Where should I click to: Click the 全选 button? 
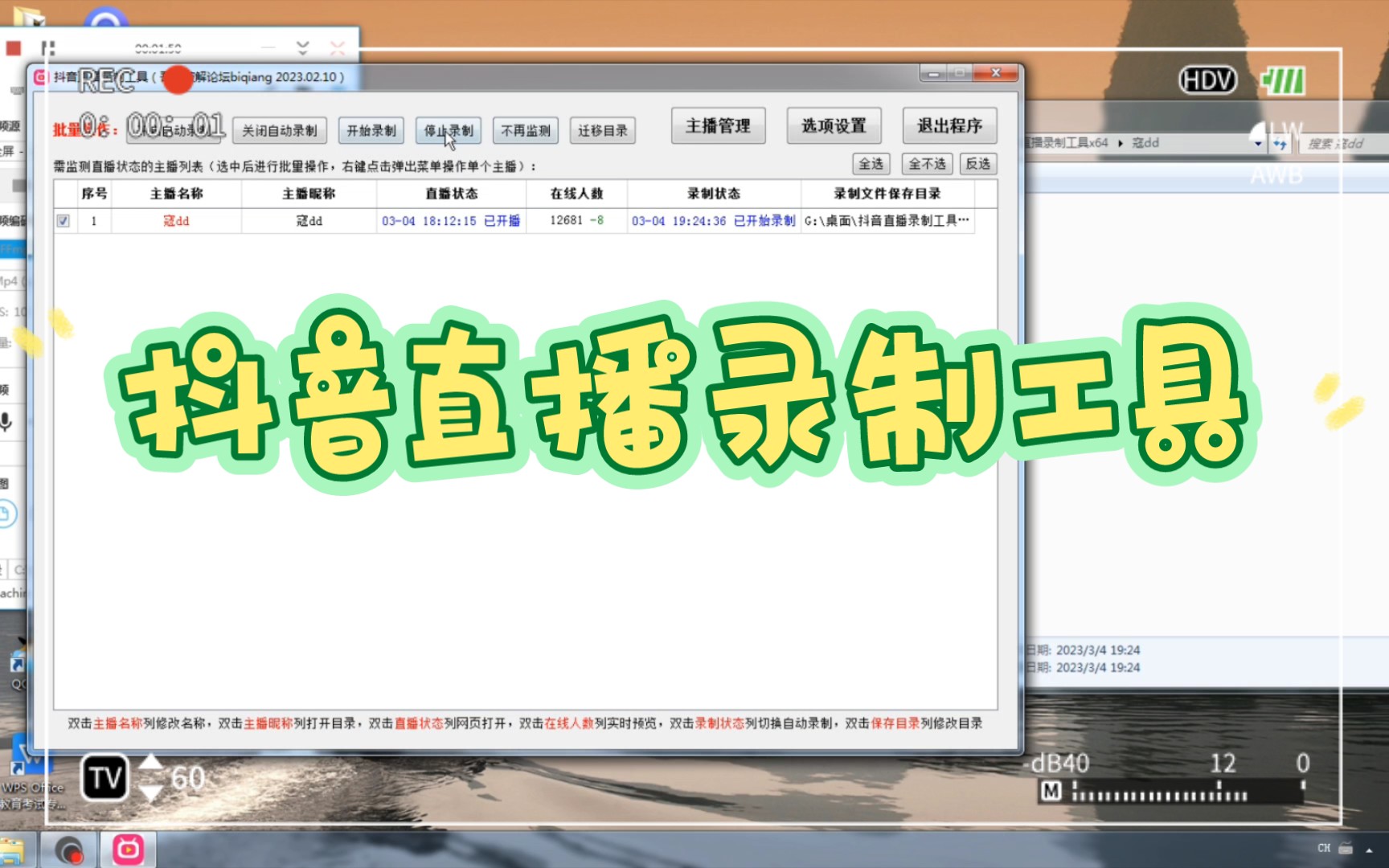[871, 164]
